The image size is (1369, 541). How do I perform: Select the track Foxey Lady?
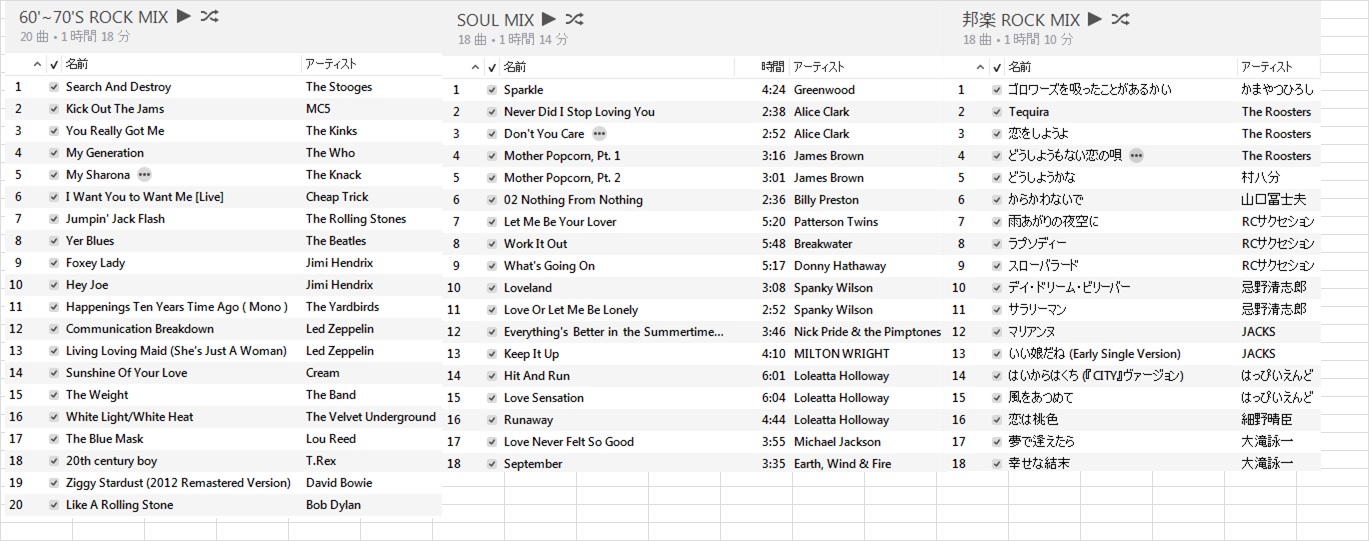[96, 263]
